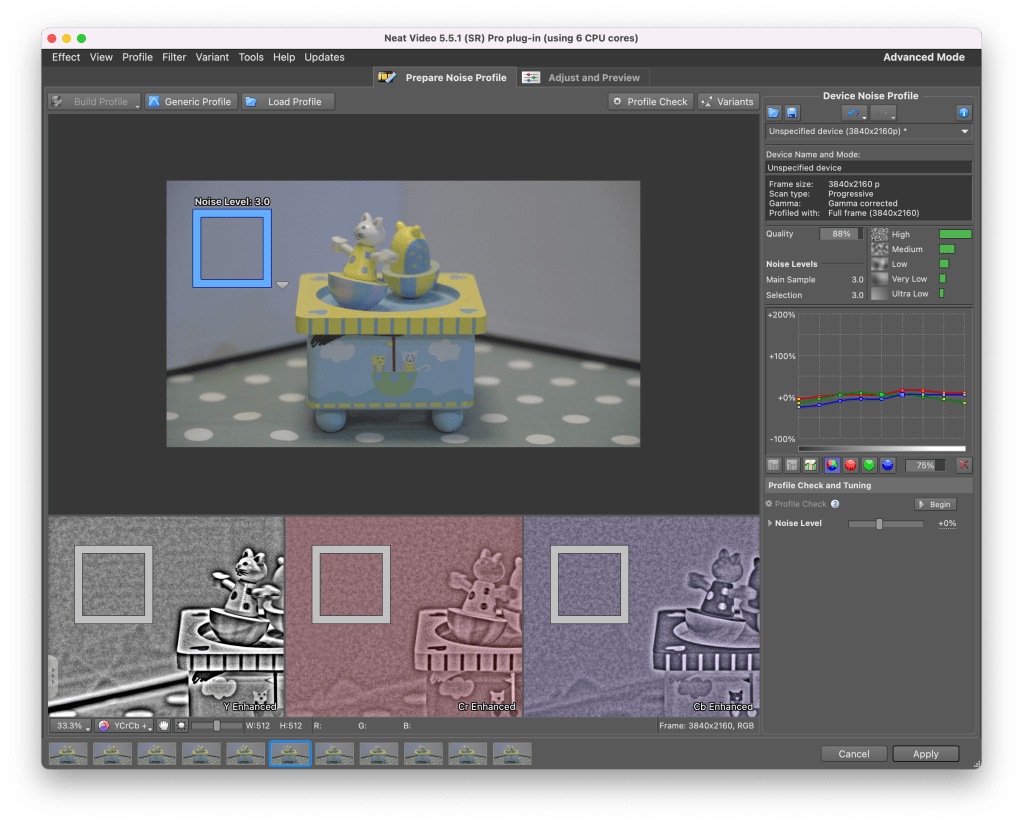Viewport: 1023px width, 824px height.
Task: Select the pan hand tool
Action: click(x=163, y=725)
